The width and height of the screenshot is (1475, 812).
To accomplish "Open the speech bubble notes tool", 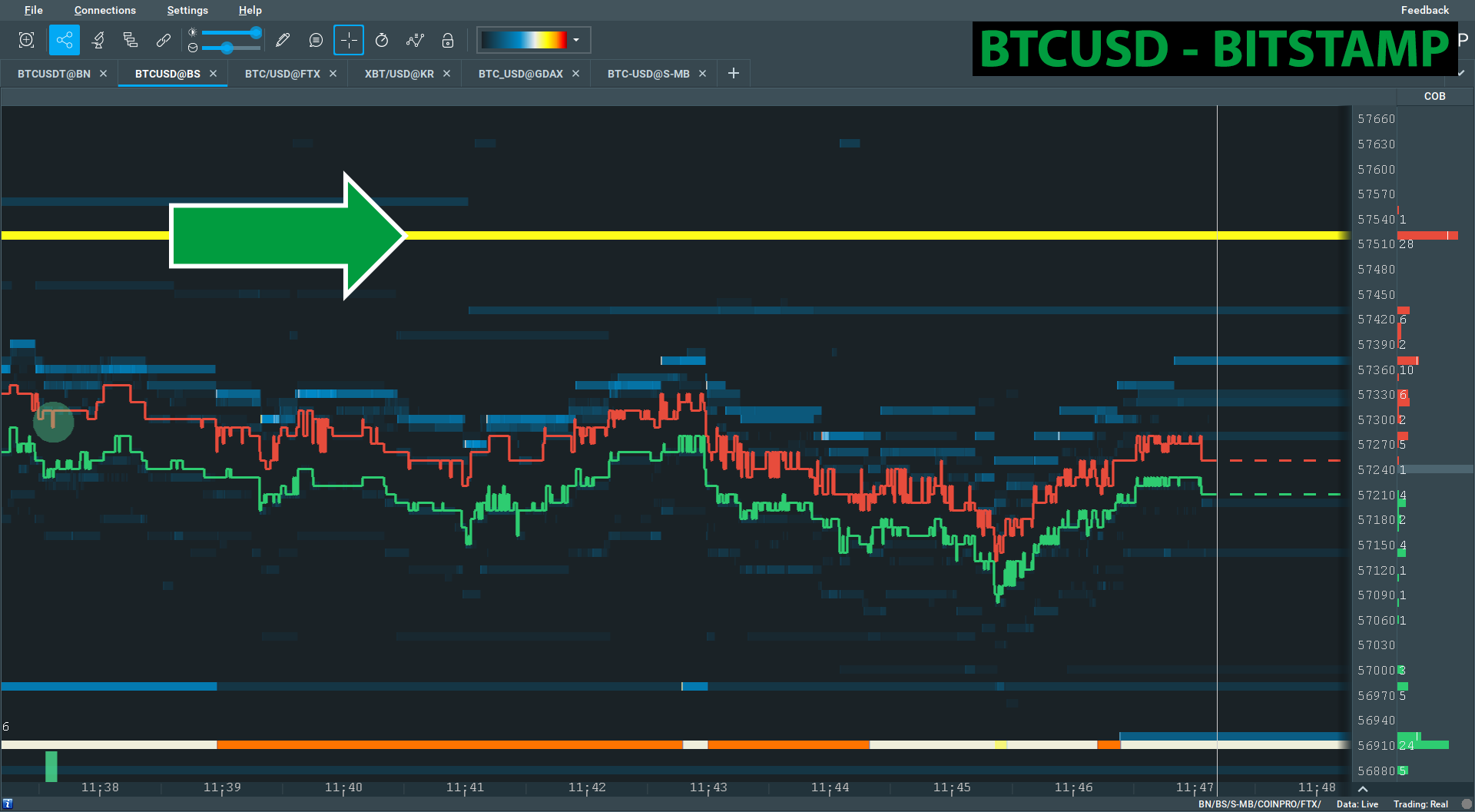I will pyautogui.click(x=316, y=40).
